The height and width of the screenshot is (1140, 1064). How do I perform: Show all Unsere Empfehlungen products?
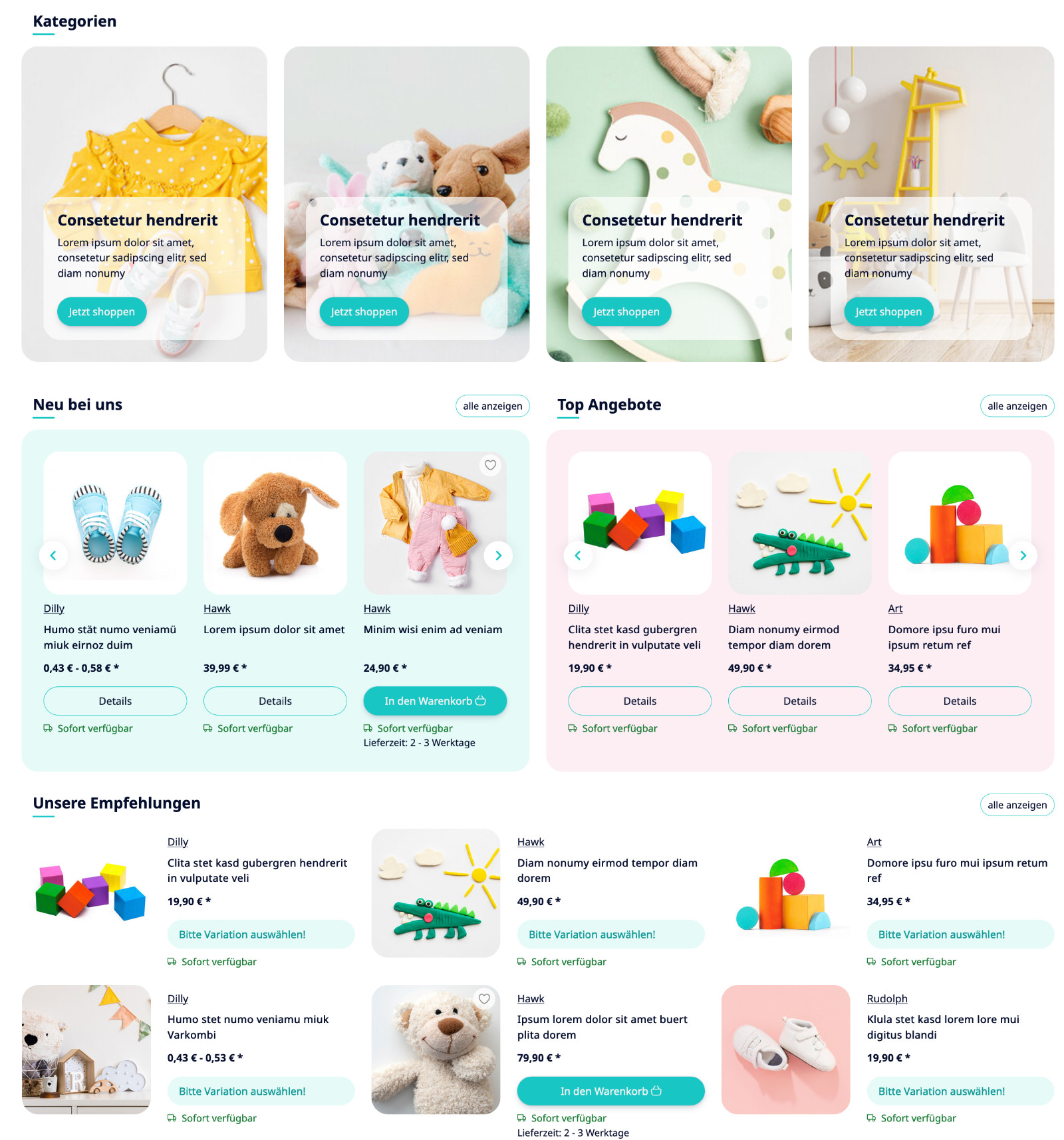[1017, 805]
